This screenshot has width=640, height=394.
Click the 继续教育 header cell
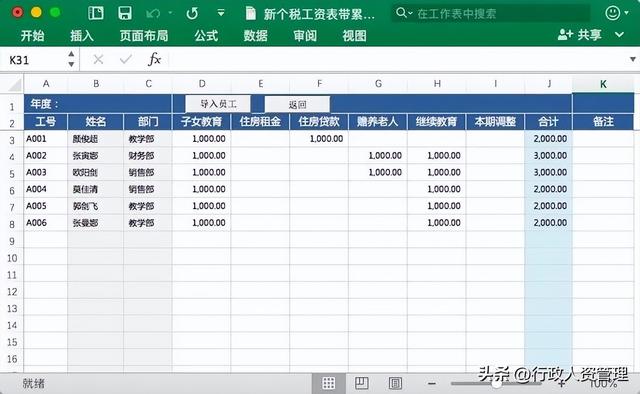coord(436,122)
